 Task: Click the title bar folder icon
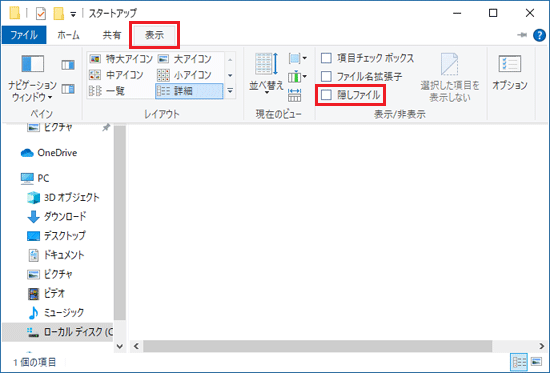pos(15,13)
